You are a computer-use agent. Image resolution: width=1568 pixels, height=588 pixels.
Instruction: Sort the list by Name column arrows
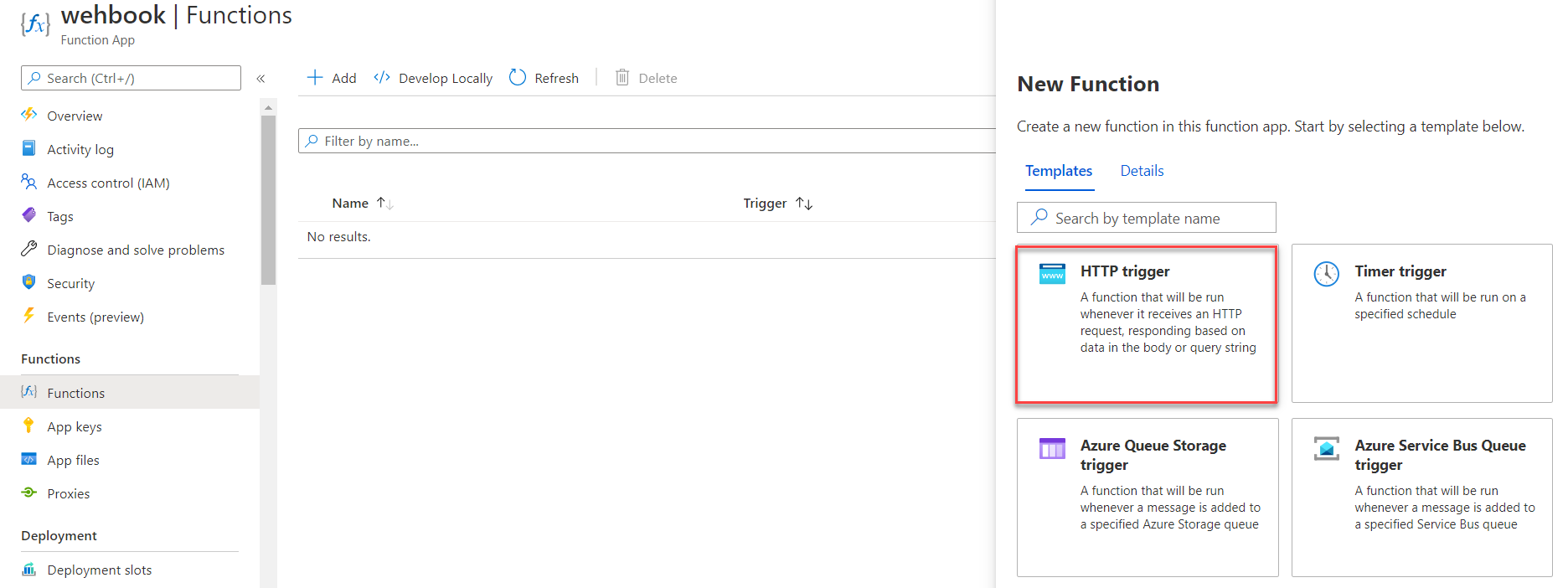385,203
